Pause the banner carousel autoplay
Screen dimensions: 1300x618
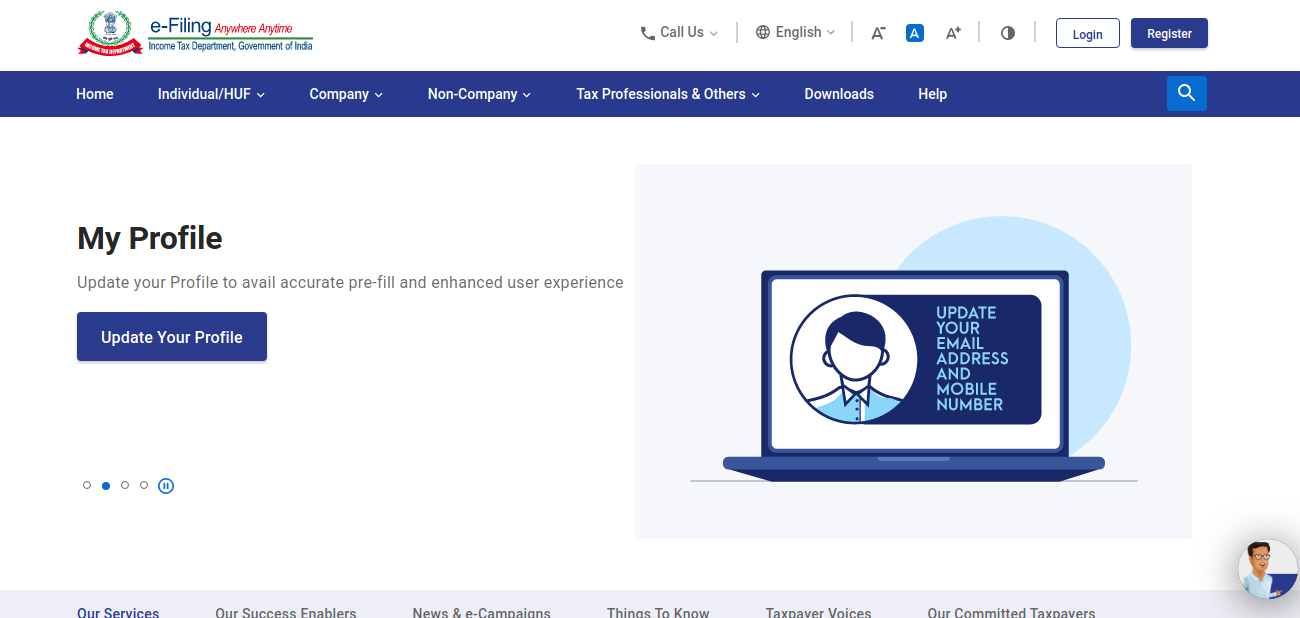pyautogui.click(x=166, y=486)
